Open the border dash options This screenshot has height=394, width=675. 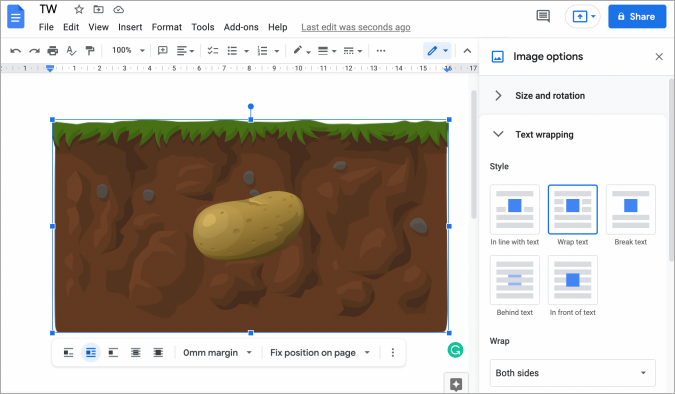[349, 51]
